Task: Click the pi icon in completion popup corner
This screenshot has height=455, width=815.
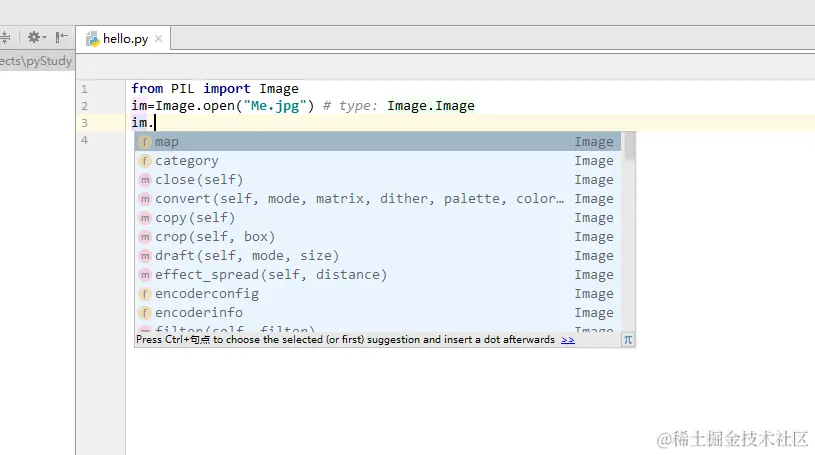Action: coord(628,340)
